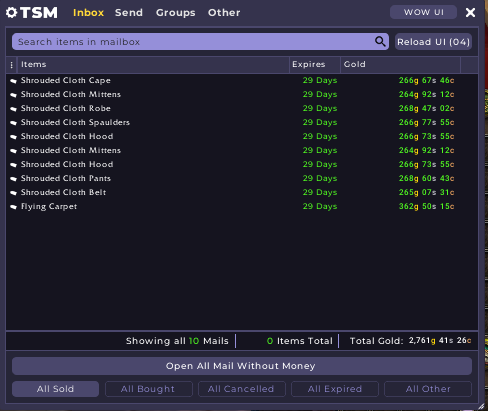The height and width of the screenshot is (411, 488).
Task: Switch to the Inbox tab
Action: 88,13
